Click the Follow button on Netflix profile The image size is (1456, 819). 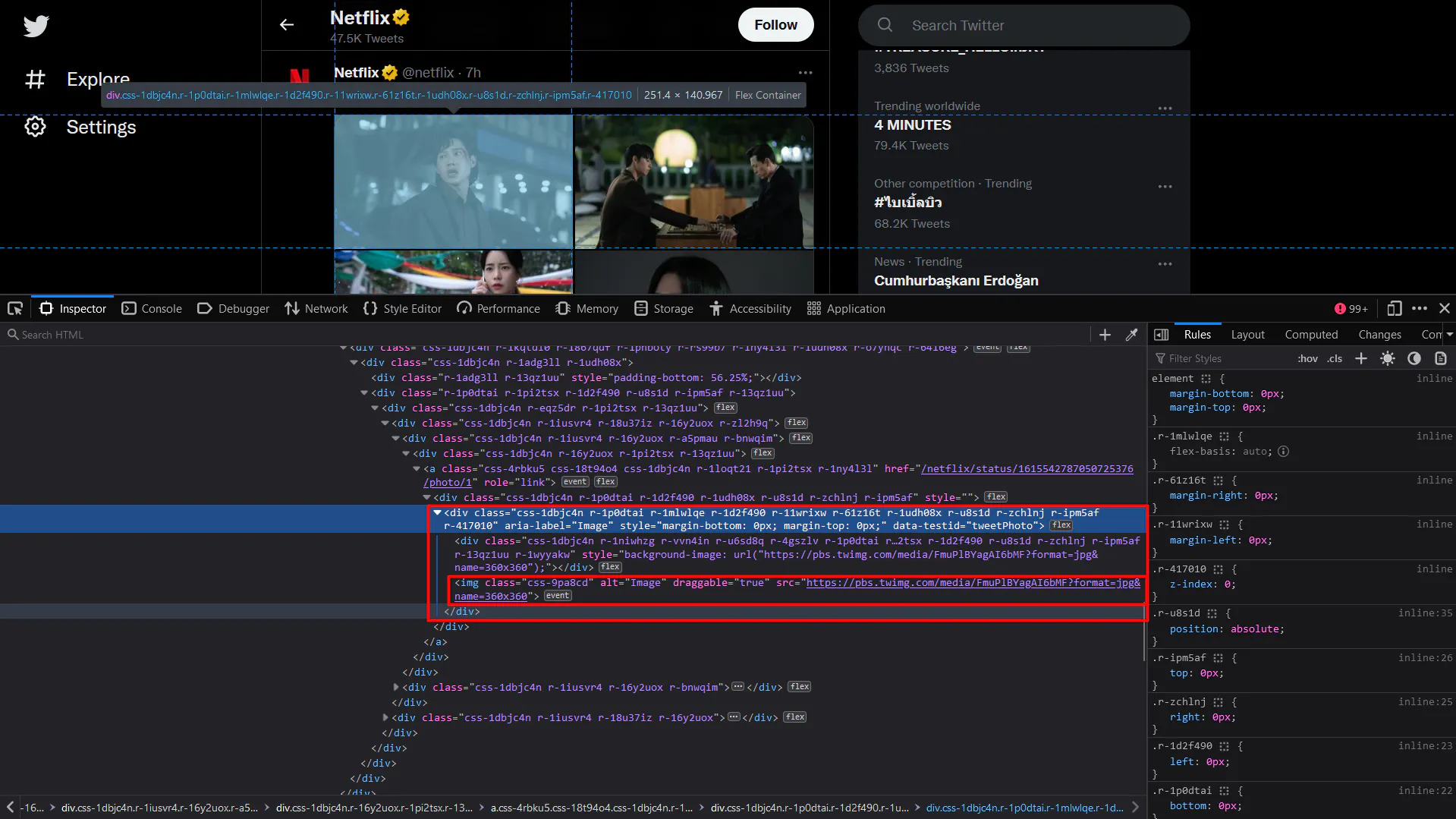point(775,24)
